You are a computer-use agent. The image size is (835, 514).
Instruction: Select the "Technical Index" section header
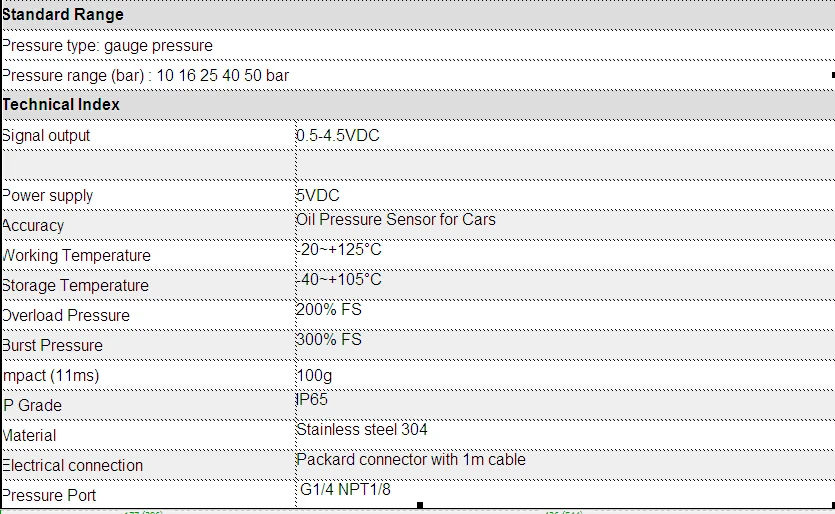coord(61,104)
